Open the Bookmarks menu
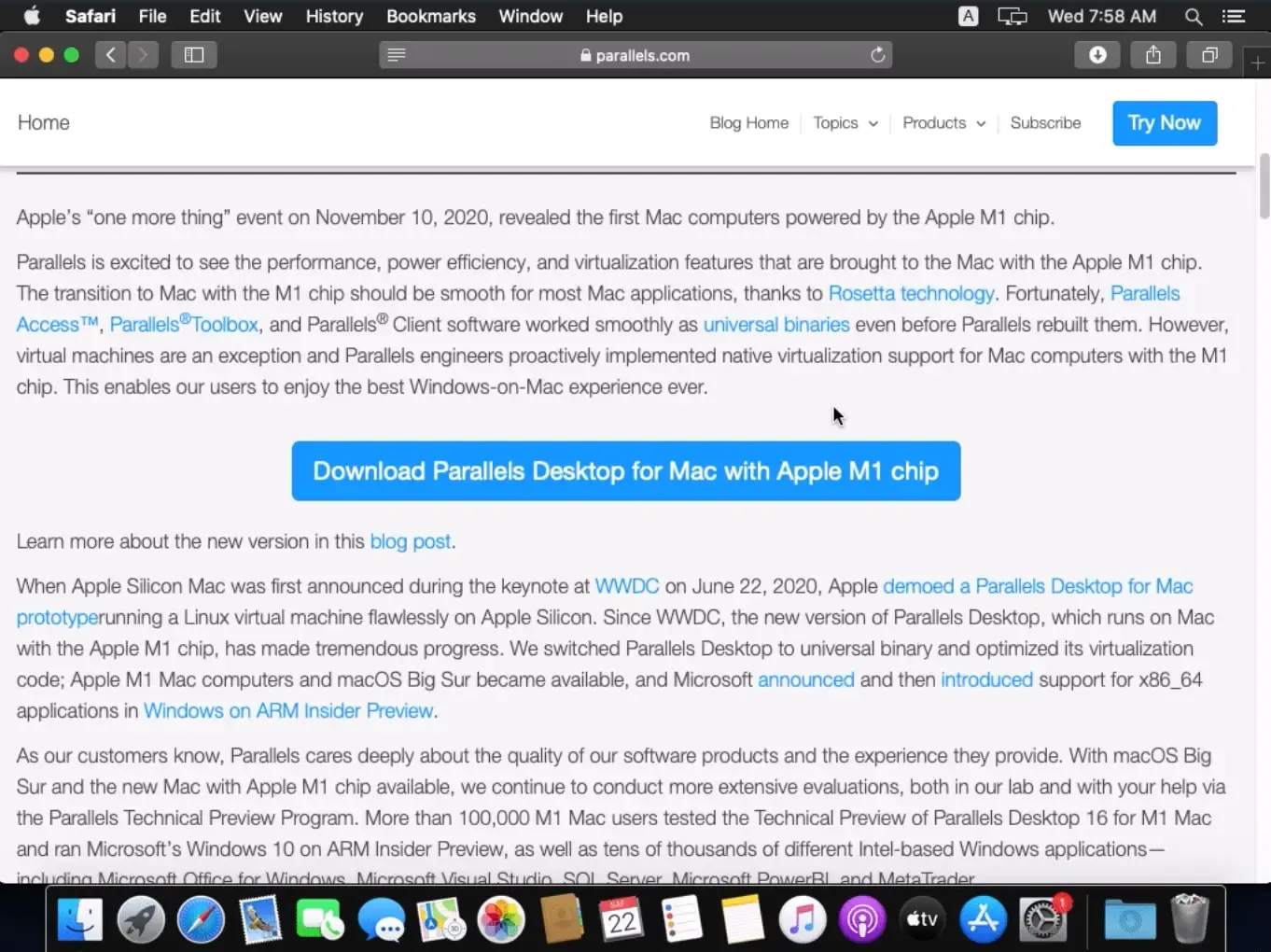Screen dimensions: 1271x952 431,16
